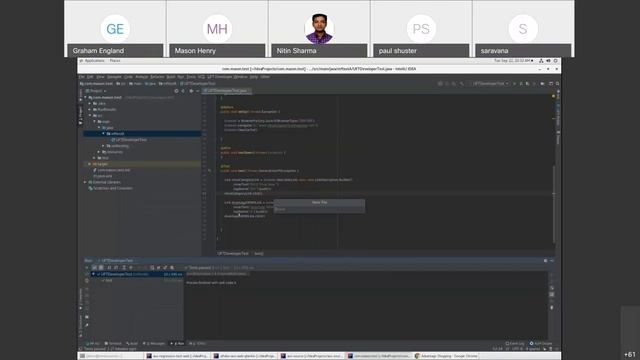Expand the target folder
The width and height of the screenshot is (640, 360).
pyautogui.click(x=90, y=164)
